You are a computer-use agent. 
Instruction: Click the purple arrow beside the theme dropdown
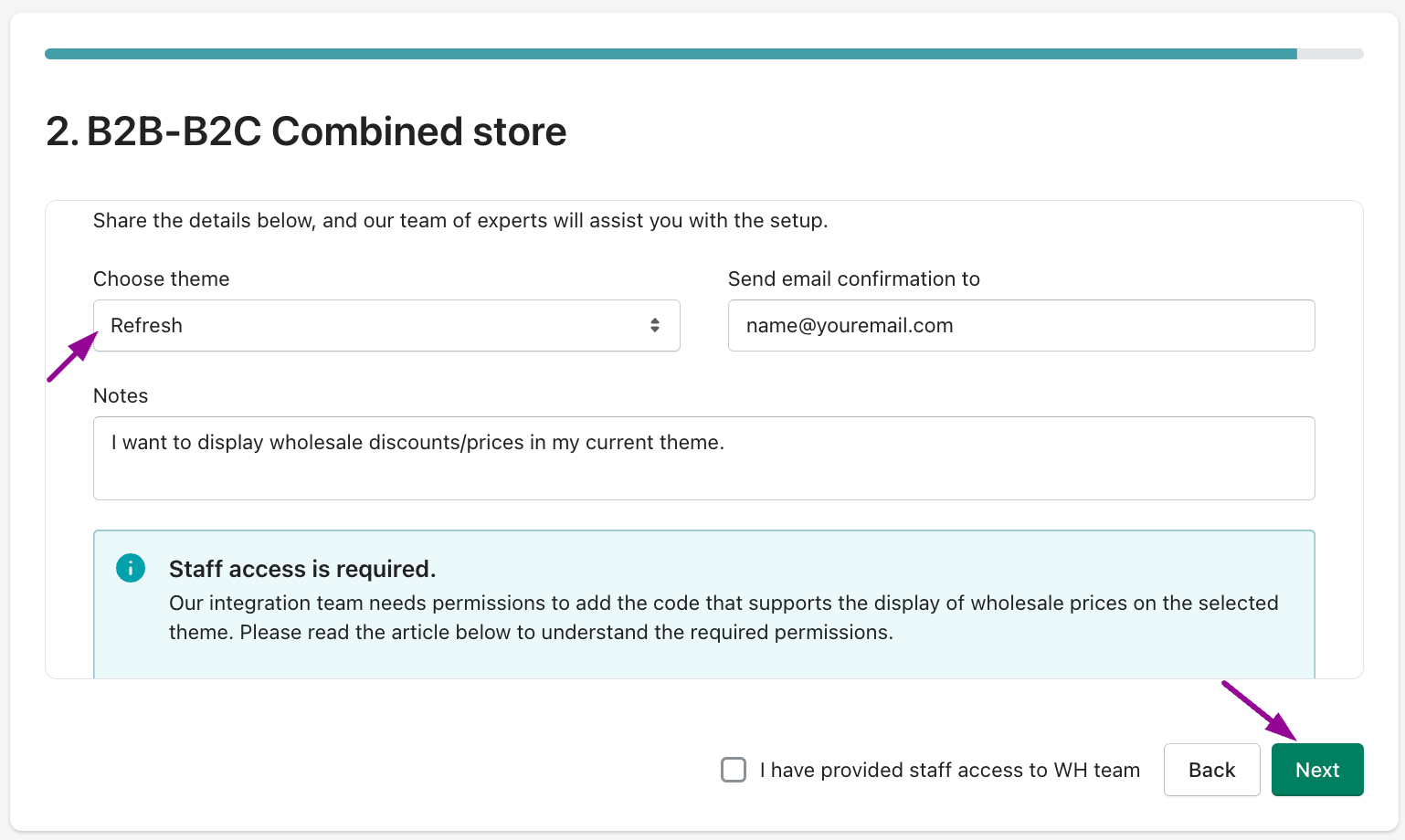(71, 357)
